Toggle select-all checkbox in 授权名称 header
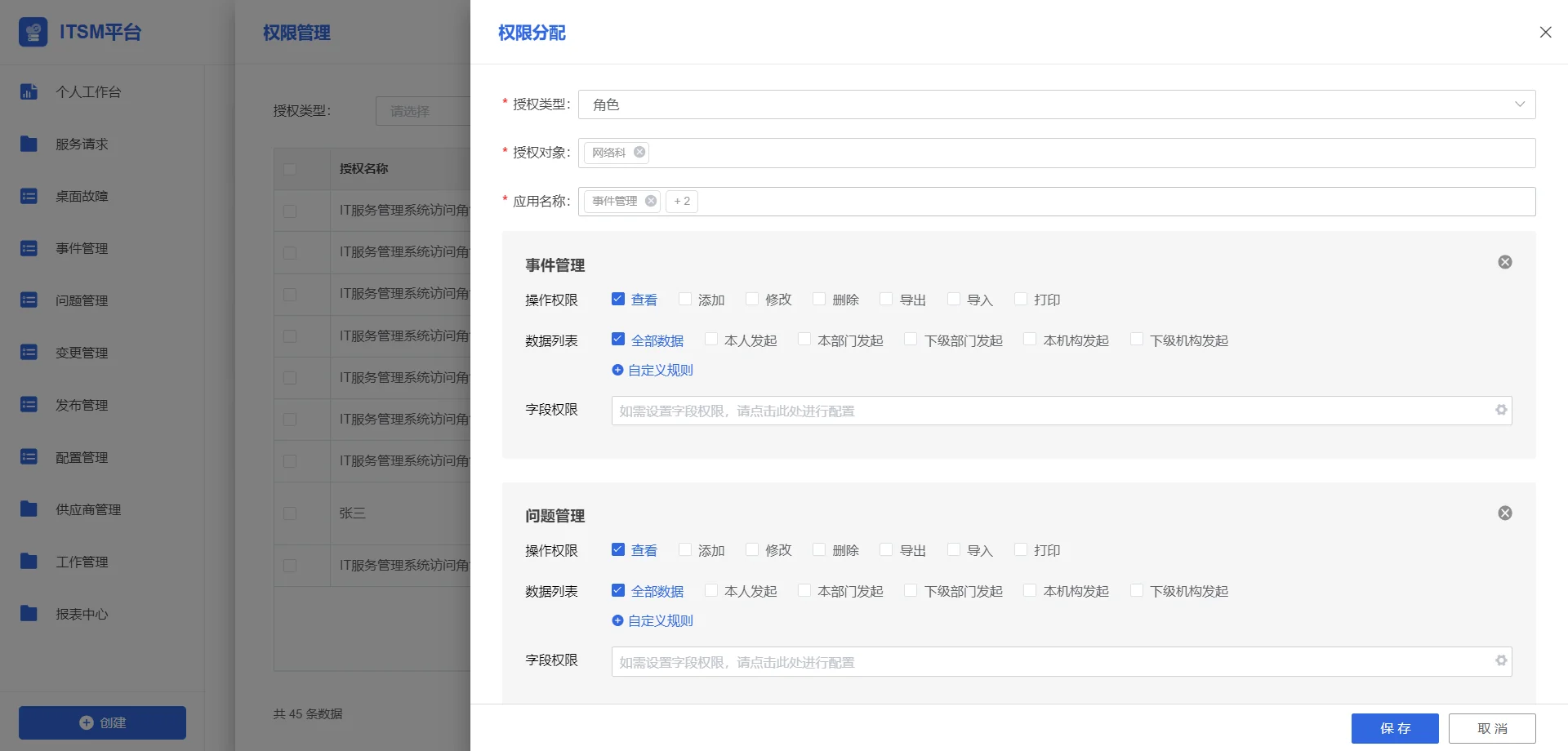This screenshot has width=1568, height=751. pyautogui.click(x=290, y=169)
